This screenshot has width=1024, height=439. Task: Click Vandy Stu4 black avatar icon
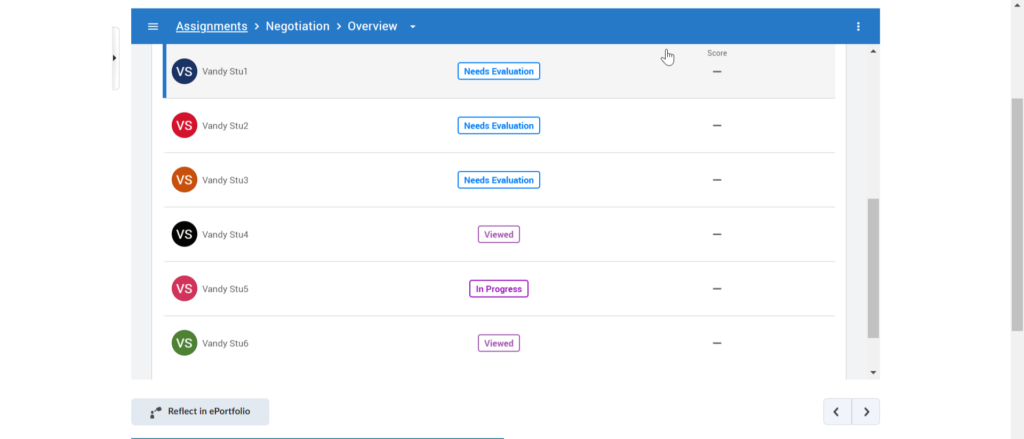point(184,234)
